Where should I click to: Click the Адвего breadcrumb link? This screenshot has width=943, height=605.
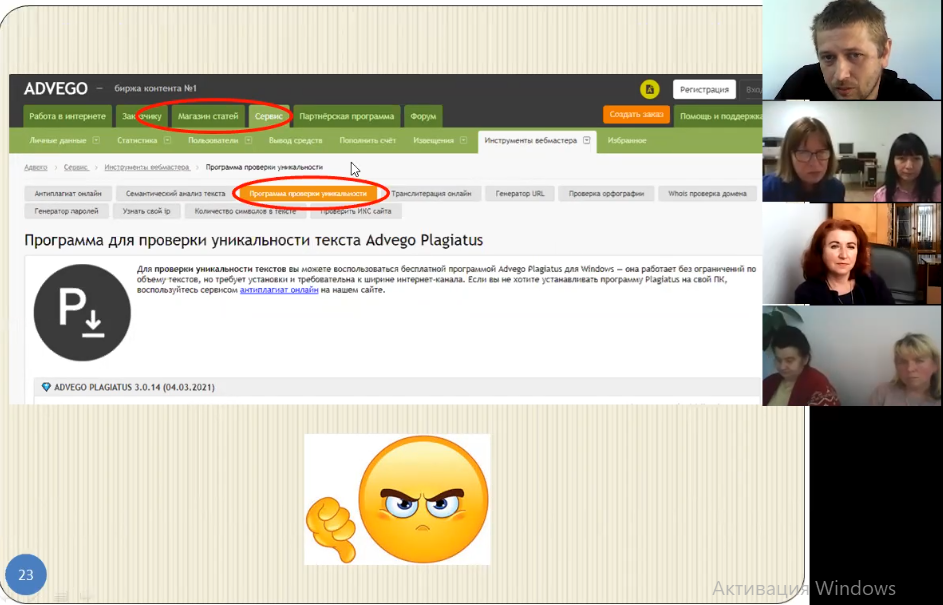[35, 167]
